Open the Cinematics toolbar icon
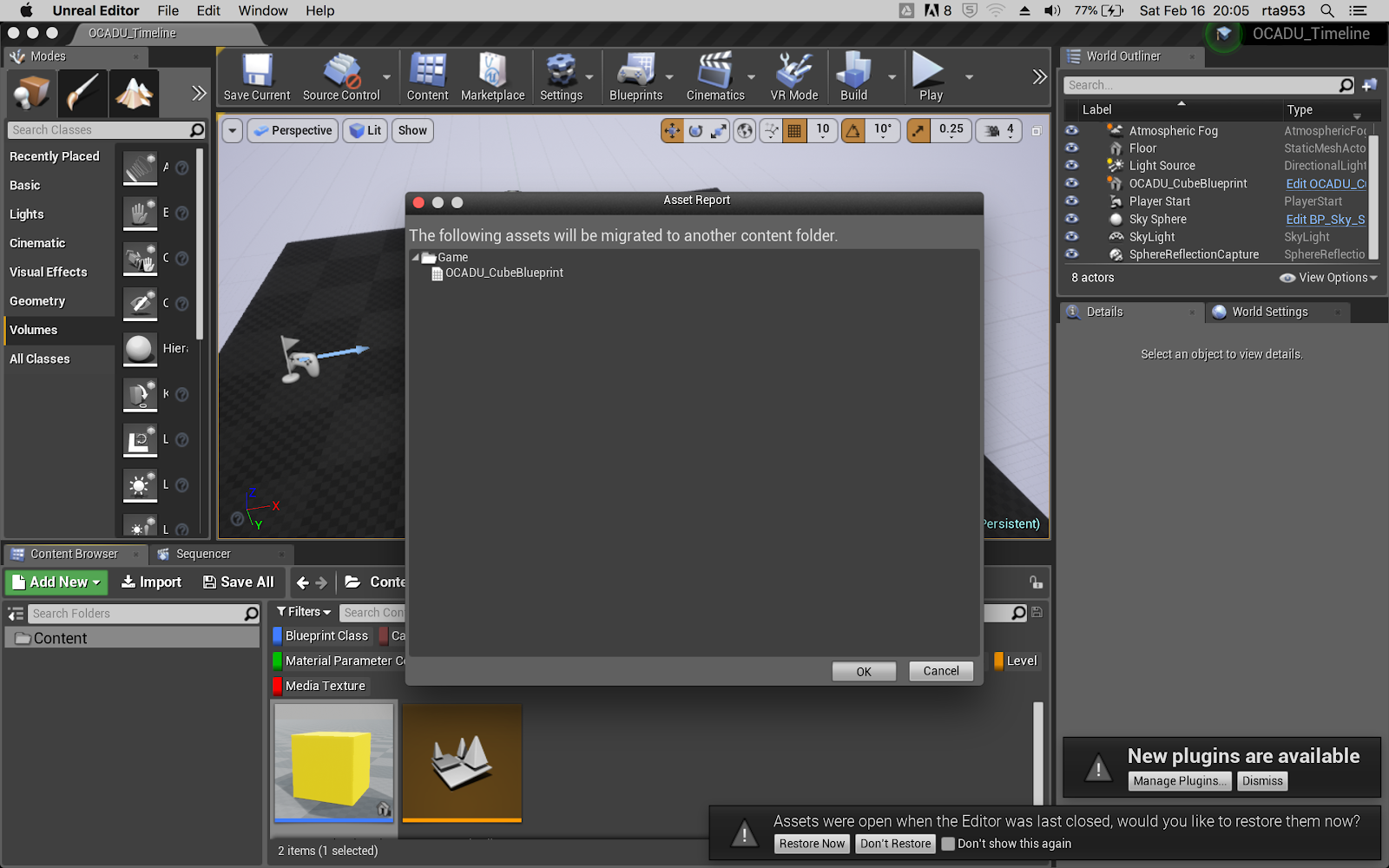The image size is (1389, 868). tap(715, 77)
